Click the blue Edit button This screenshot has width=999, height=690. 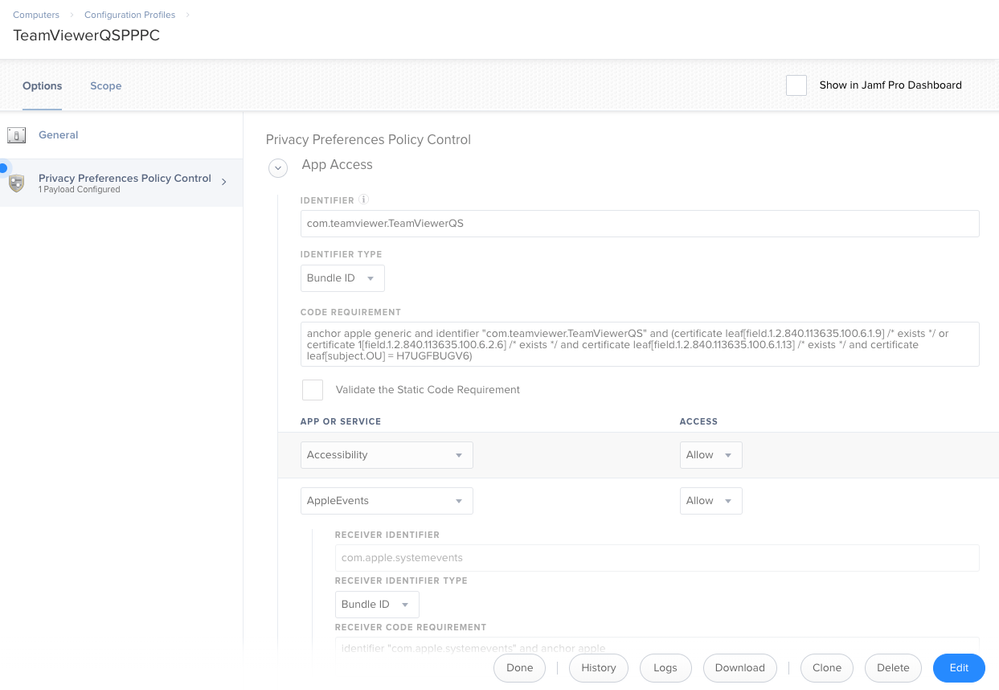[x=959, y=668]
